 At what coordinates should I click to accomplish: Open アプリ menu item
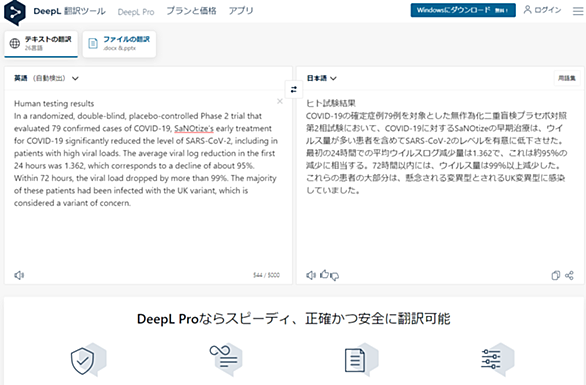point(241,11)
